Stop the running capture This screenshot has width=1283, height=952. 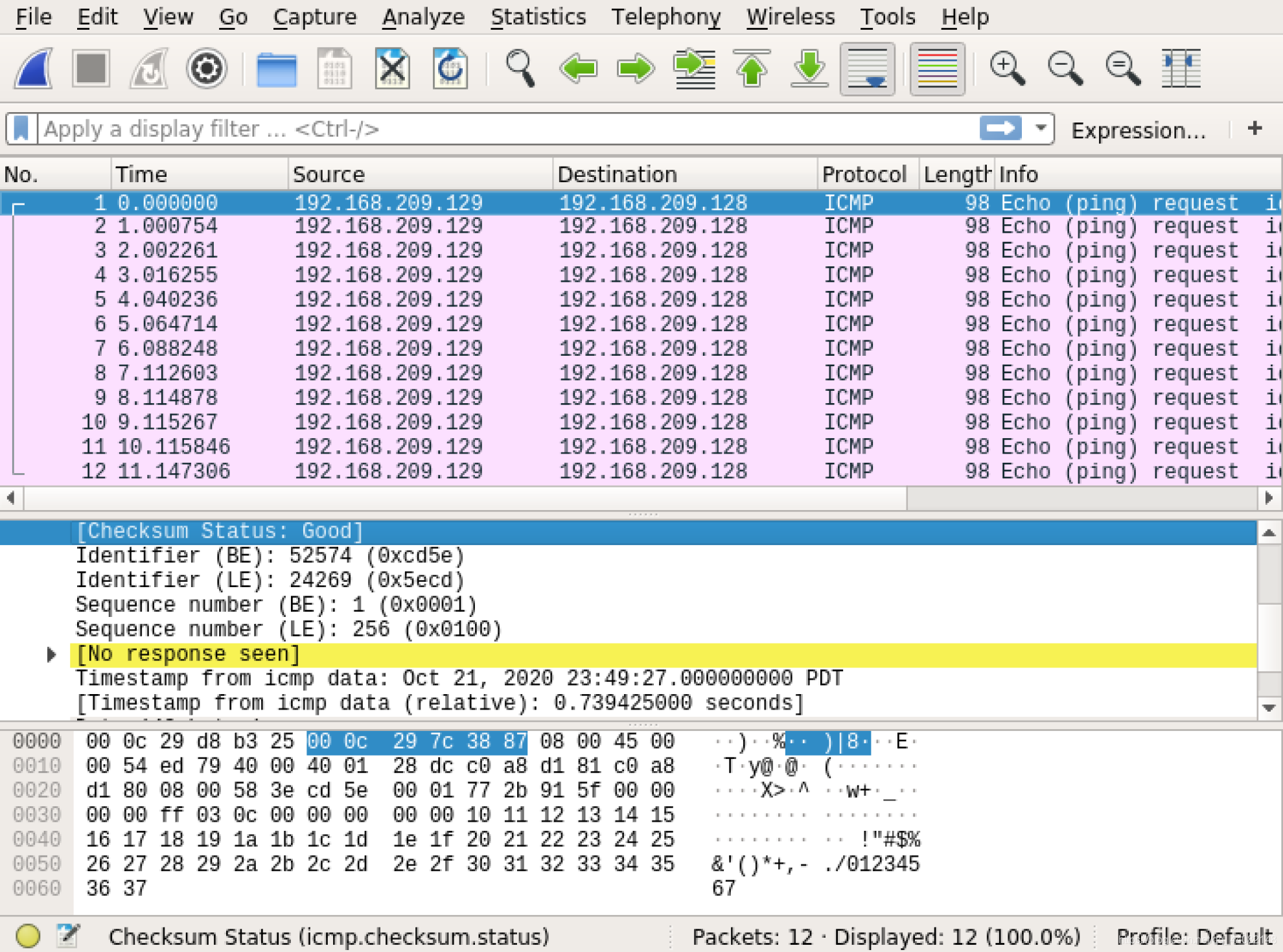coord(91,69)
